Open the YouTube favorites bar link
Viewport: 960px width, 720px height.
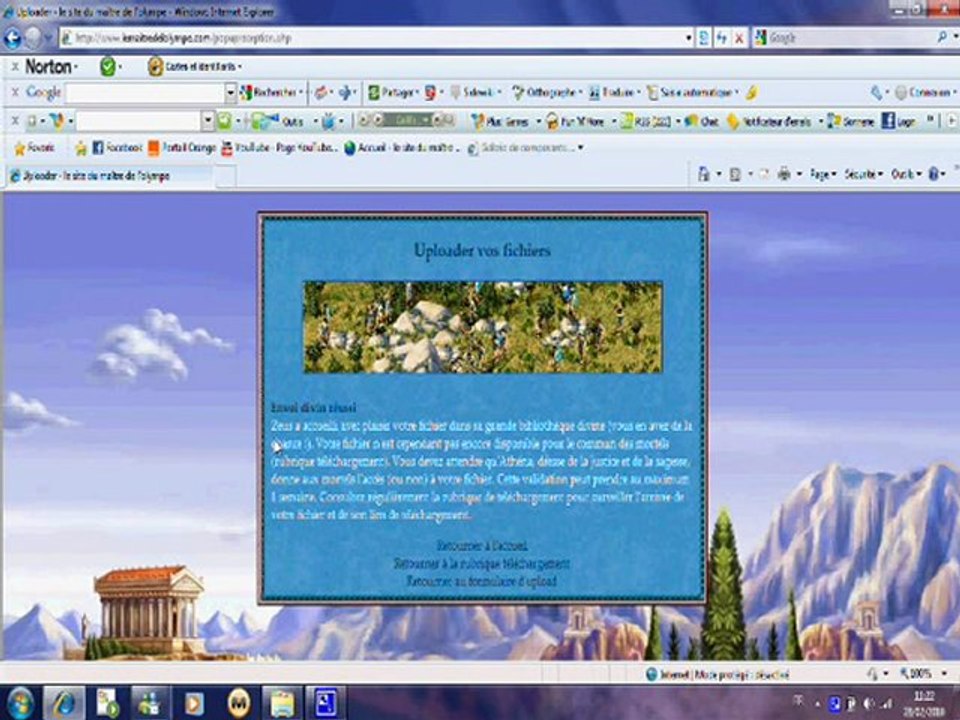tap(280, 148)
